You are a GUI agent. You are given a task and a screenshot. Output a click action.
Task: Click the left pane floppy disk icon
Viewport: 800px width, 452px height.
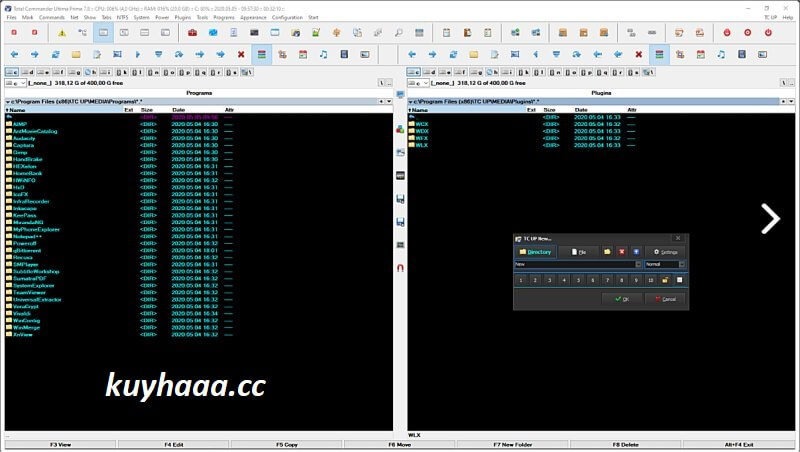(344, 54)
